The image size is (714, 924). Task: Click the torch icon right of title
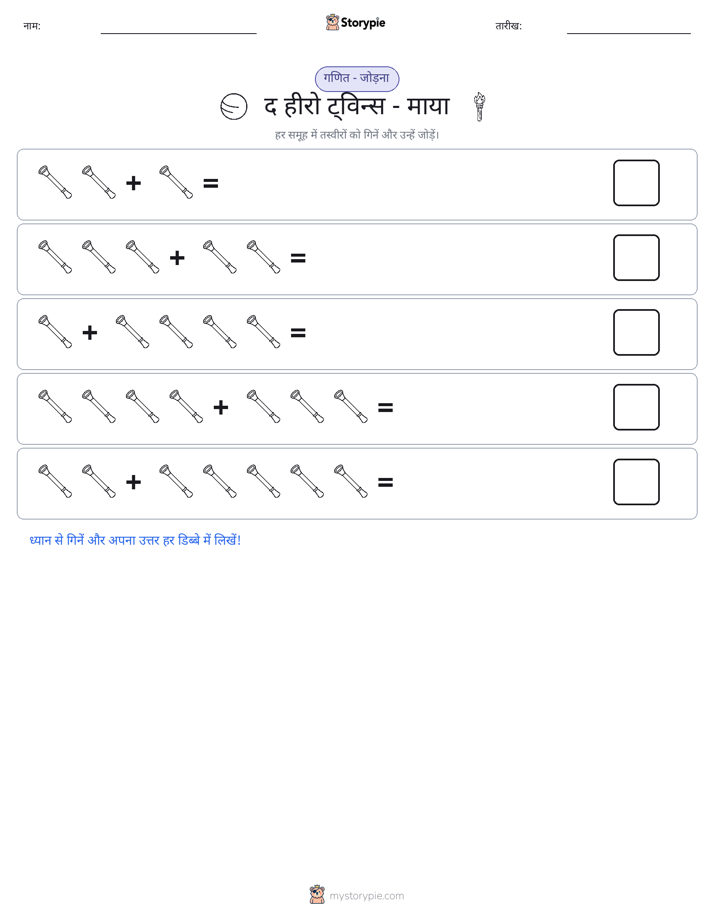coord(480,107)
